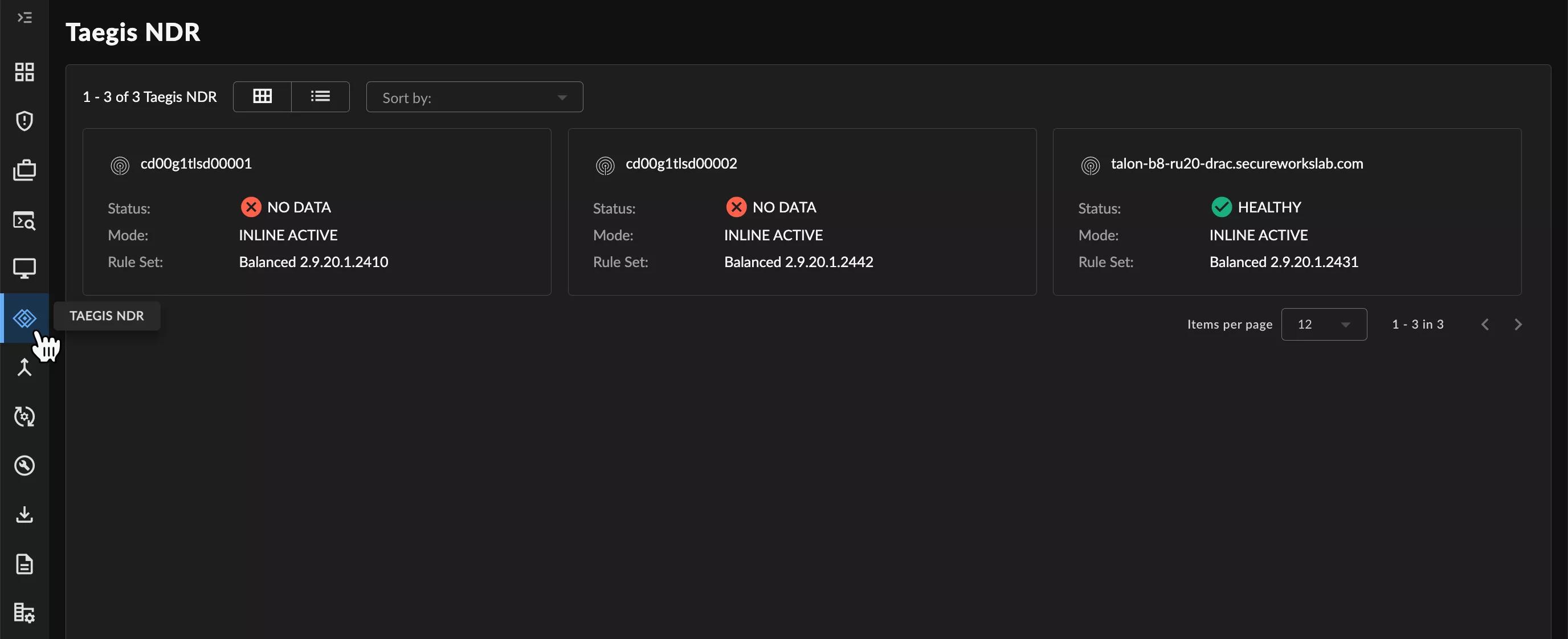Open the automations cycle-gear icon
This screenshot has height=639, width=1568.
pyautogui.click(x=24, y=417)
